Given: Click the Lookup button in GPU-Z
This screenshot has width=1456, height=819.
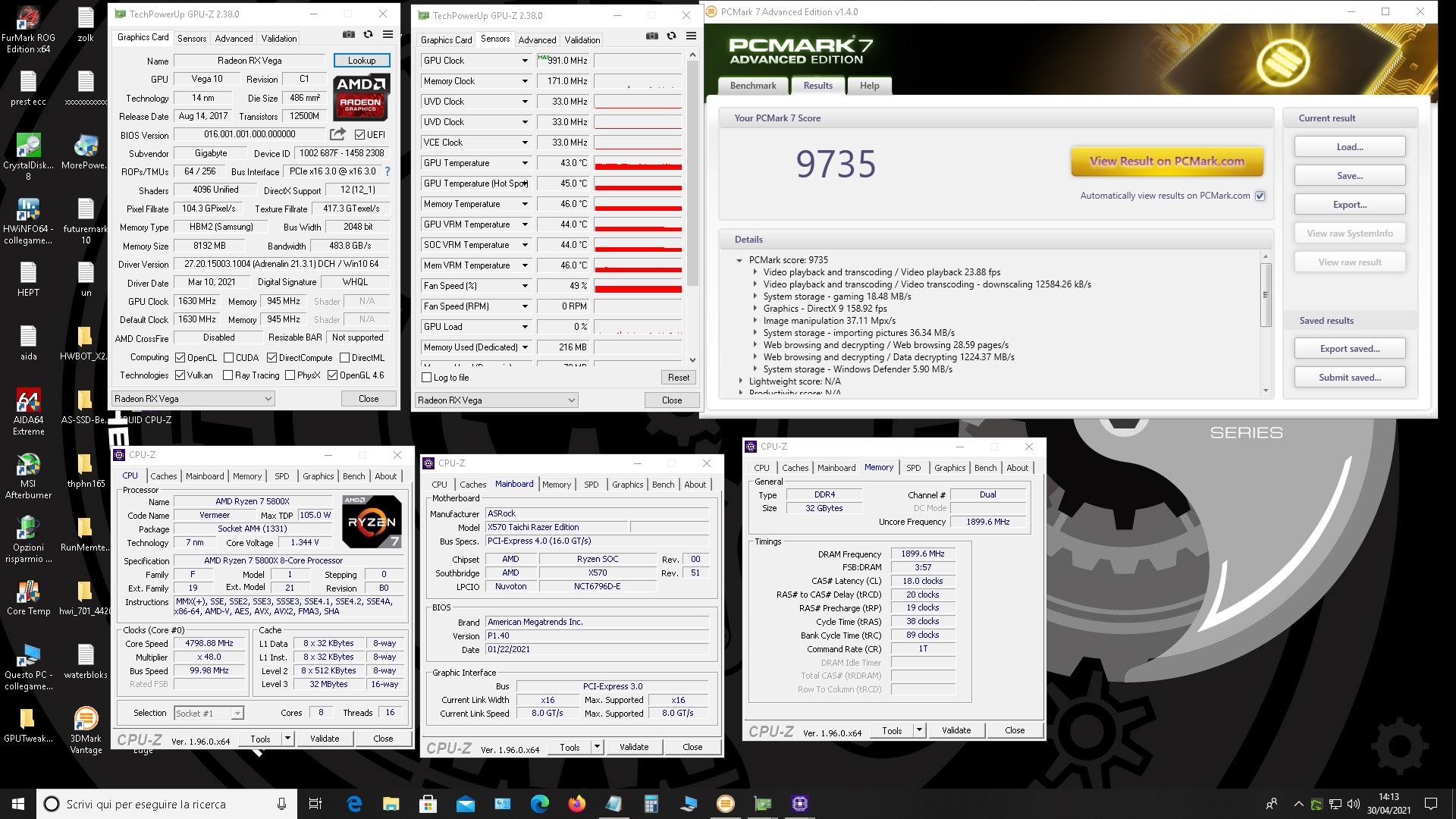Looking at the screenshot, I should [362, 61].
